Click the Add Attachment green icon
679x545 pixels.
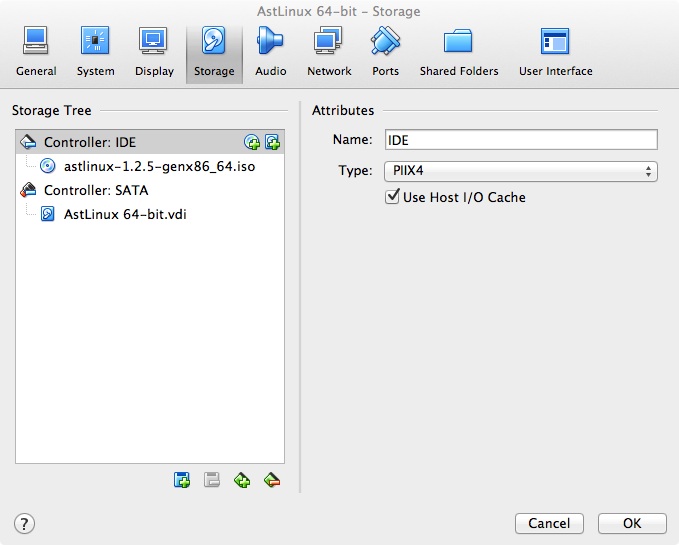click(242, 480)
